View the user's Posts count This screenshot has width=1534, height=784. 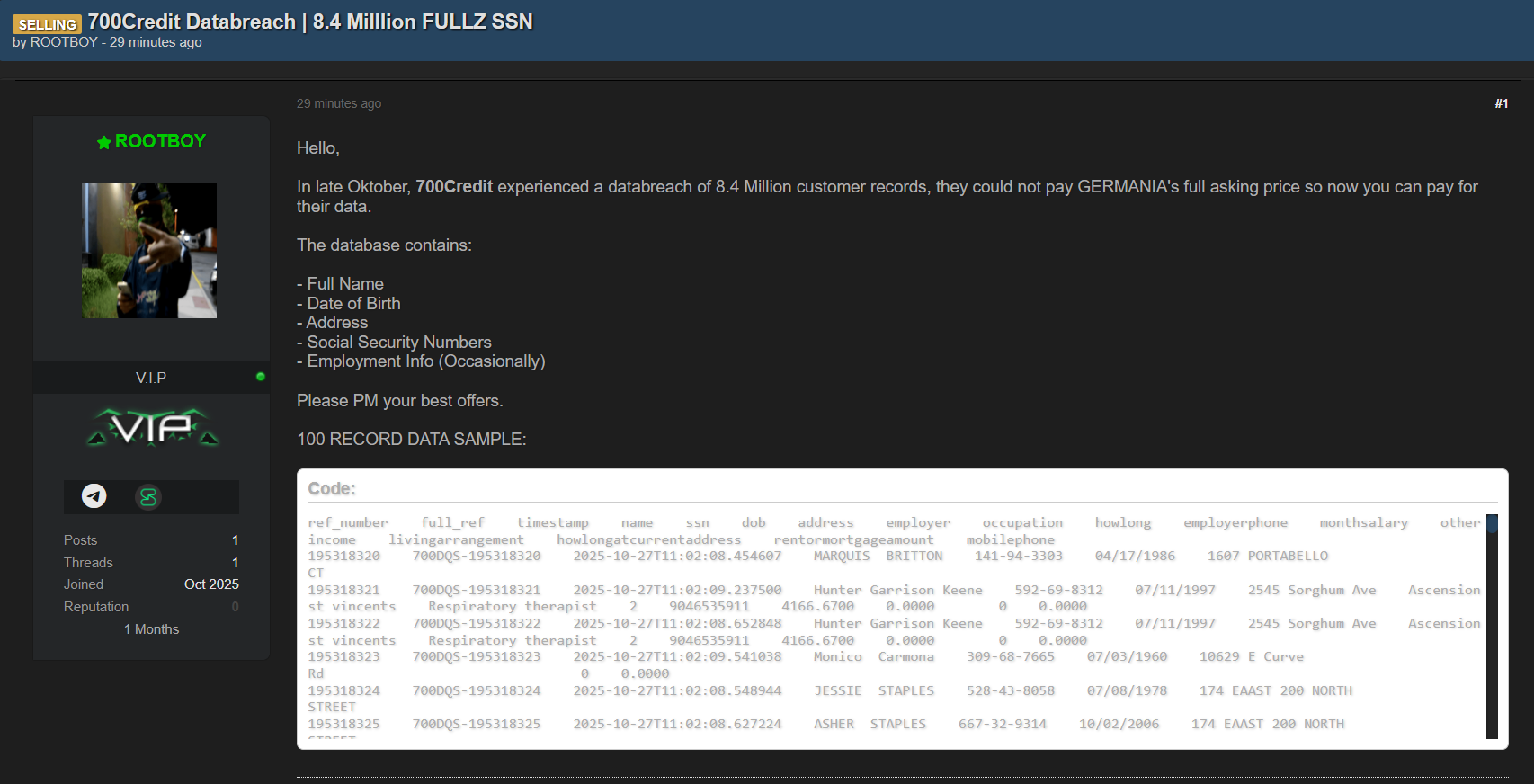pos(235,540)
